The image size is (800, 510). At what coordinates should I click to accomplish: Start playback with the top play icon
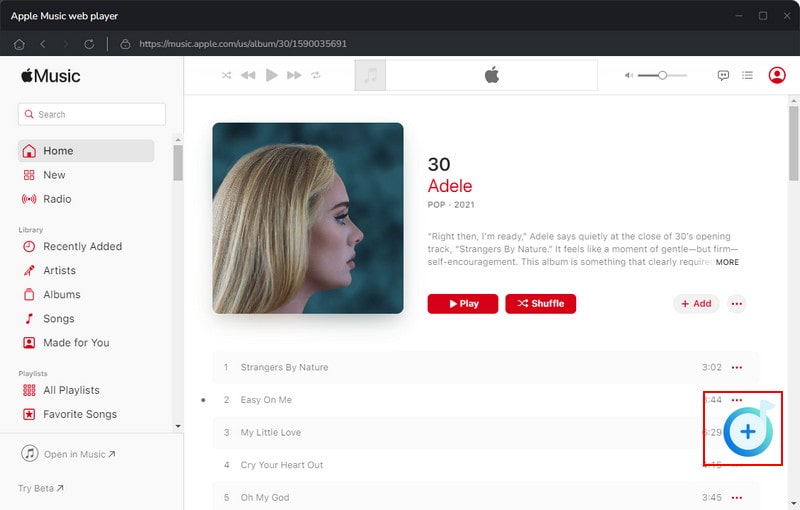(271, 75)
